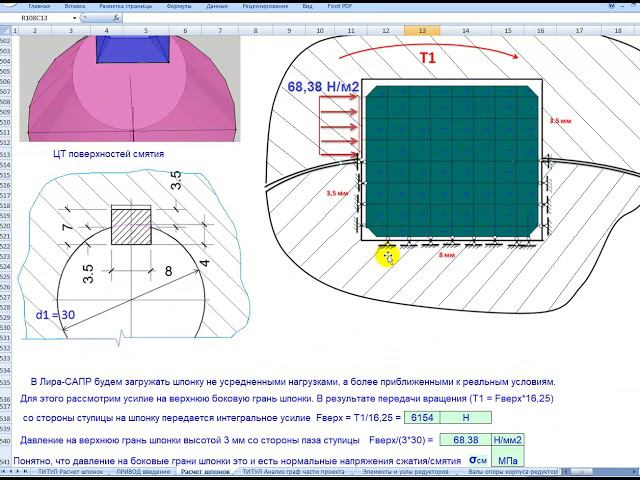Click previous sheet navigation arrow
The width and height of the screenshot is (640, 480).
pyautogui.click(x=11, y=471)
